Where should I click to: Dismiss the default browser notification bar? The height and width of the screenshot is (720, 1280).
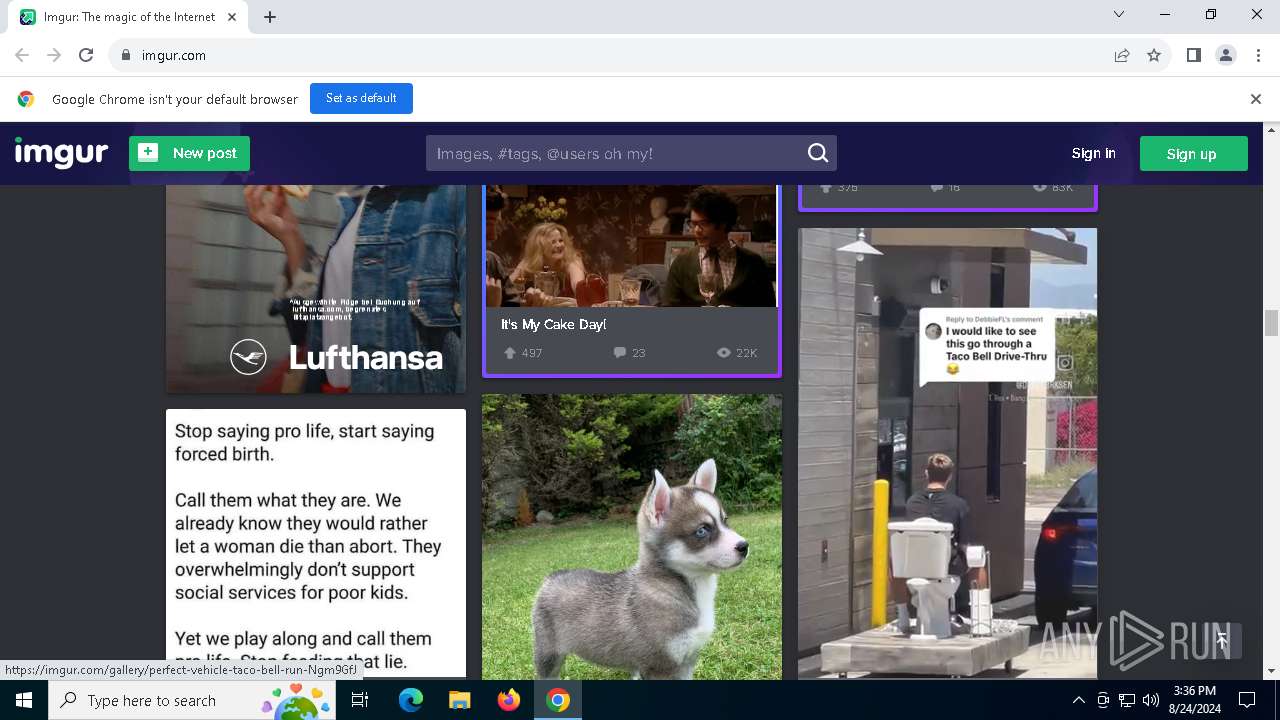1255,99
